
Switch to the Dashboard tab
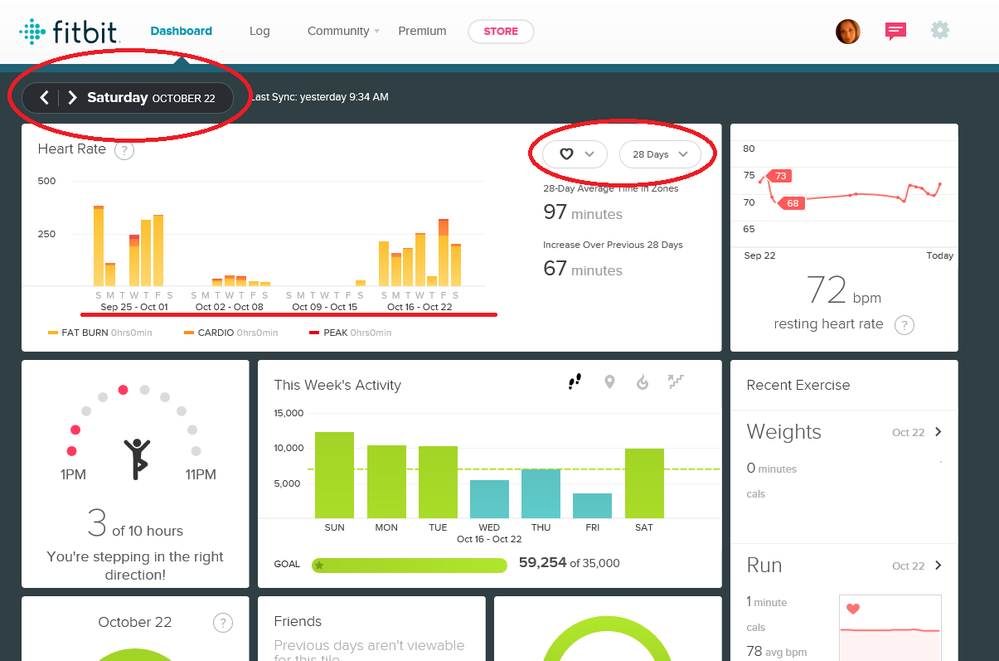click(181, 31)
